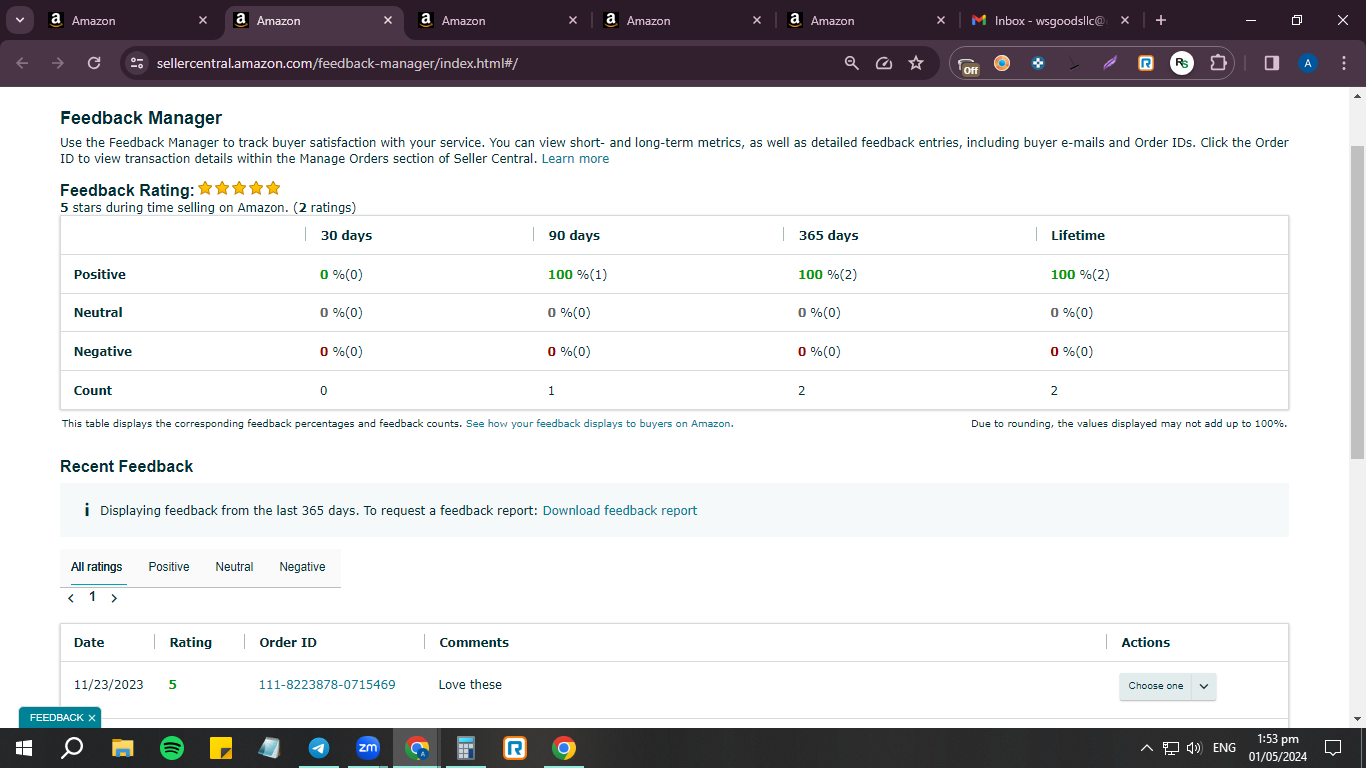The width and height of the screenshot is (1366, 768).
Task: Open the Chrome side panel
Action: coord(1272,63)
